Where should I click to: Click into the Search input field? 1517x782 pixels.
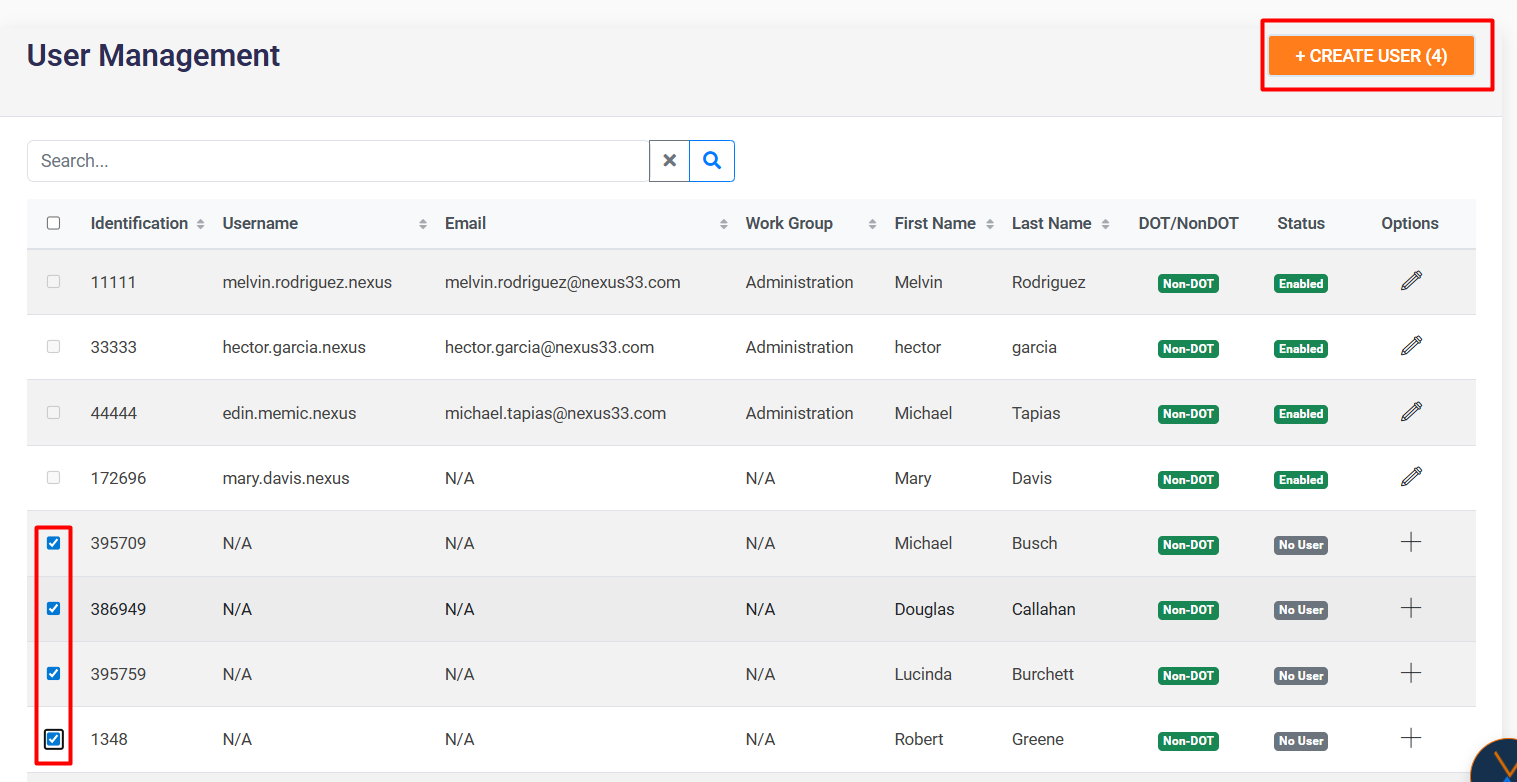click(338, 161)
